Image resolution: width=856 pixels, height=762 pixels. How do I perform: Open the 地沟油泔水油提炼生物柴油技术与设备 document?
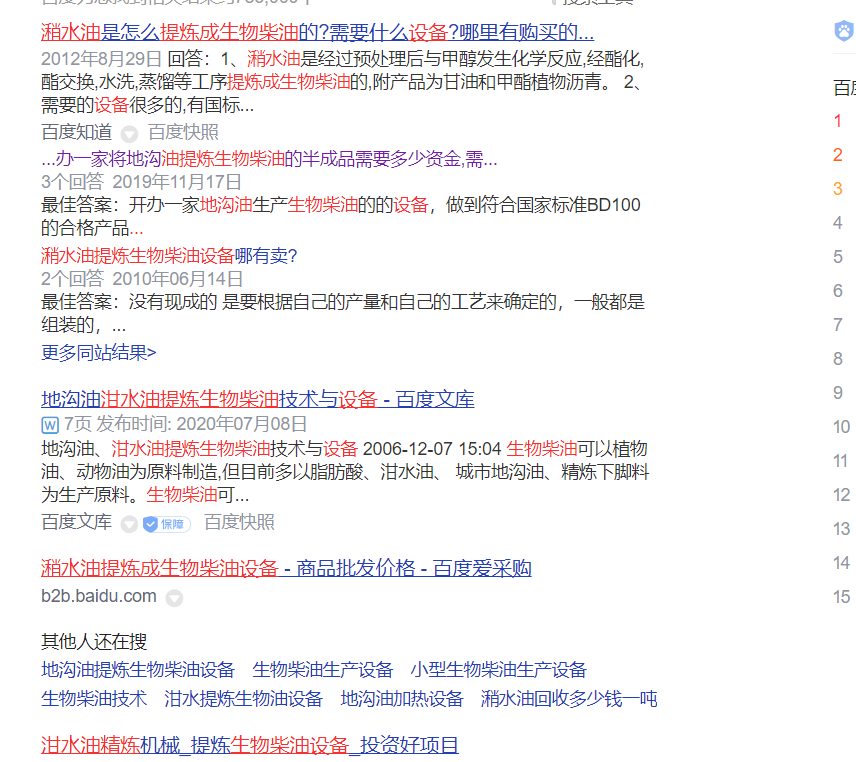pos(257,398)
